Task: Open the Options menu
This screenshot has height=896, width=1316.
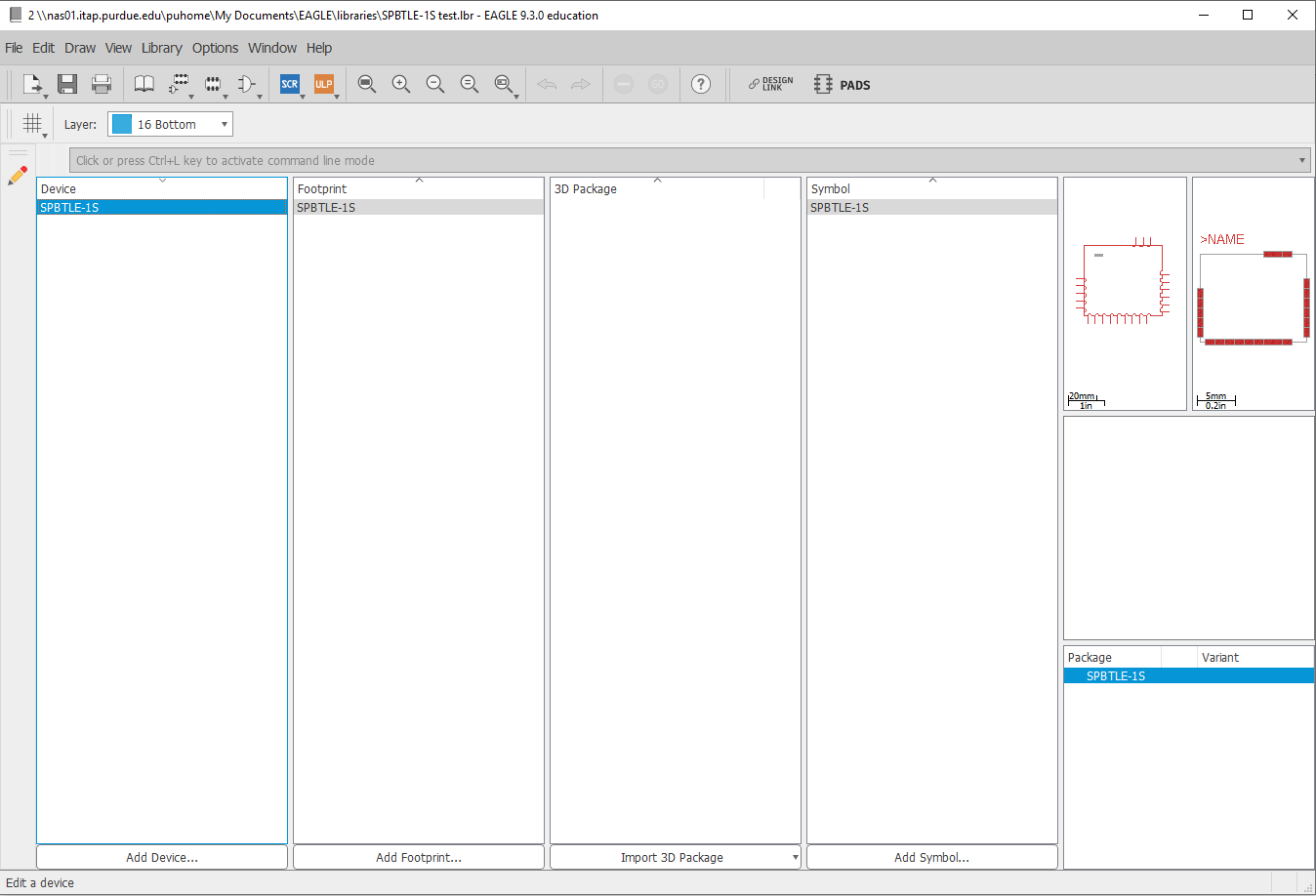Action: [x=215, y=48]
